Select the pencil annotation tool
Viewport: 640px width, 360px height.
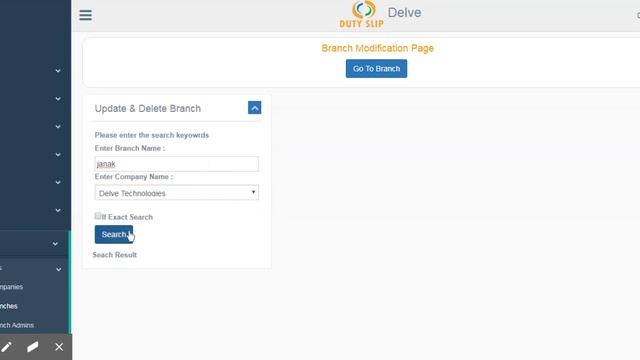click(x=7, y=347)
